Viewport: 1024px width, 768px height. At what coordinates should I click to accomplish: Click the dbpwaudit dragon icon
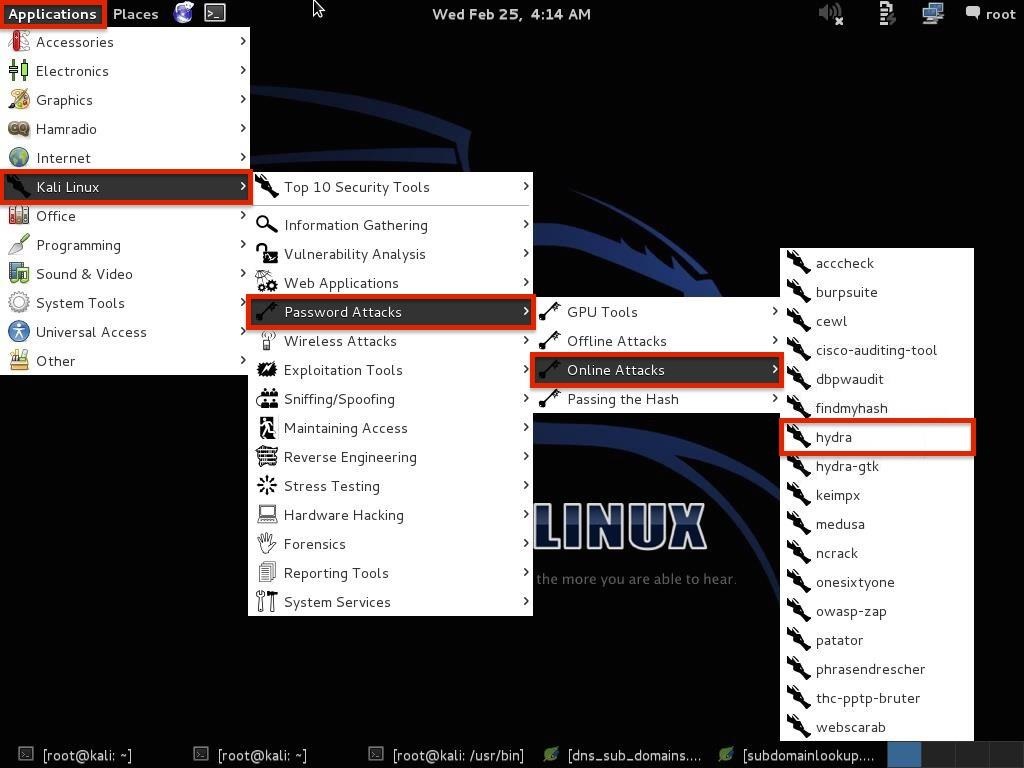tap(798, 379)
